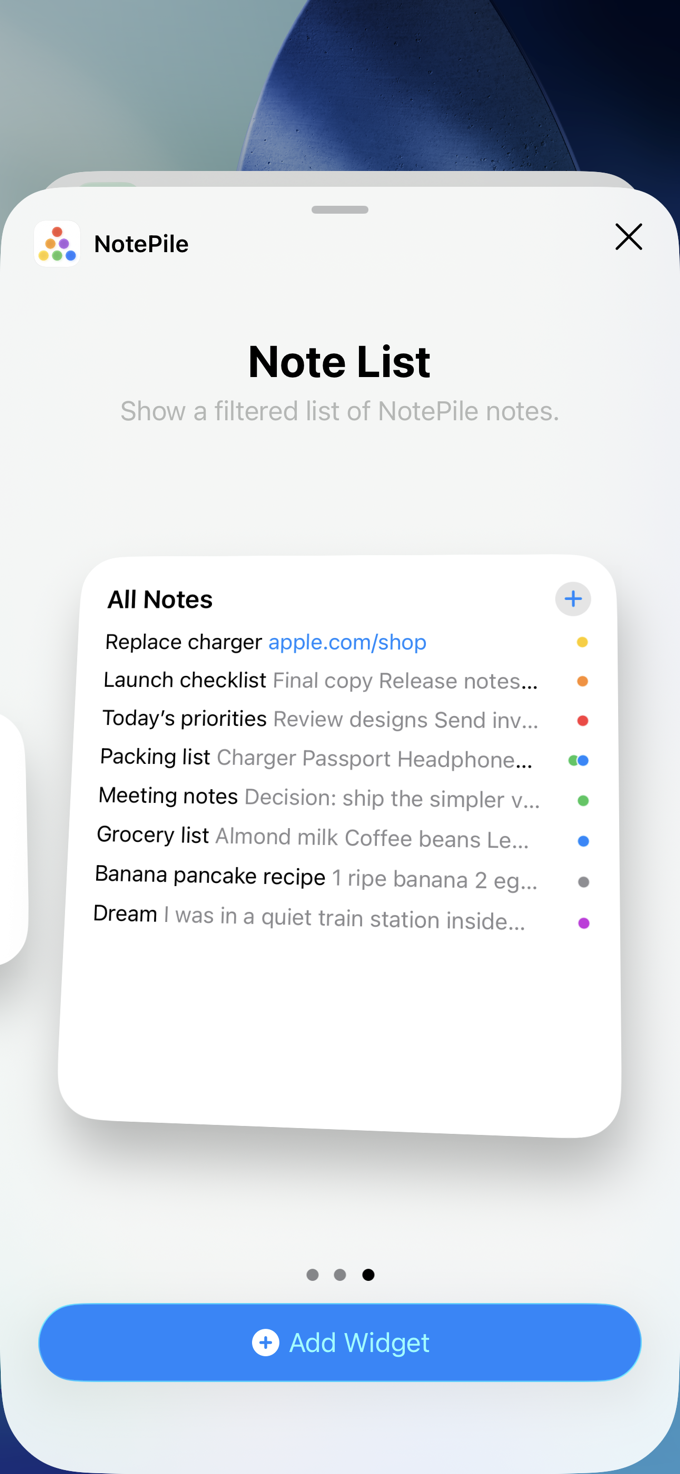Image resolution: width=680 pixels, height=1474 pixels.
Task: Select the Replace charger note
Action: [346, 642]
